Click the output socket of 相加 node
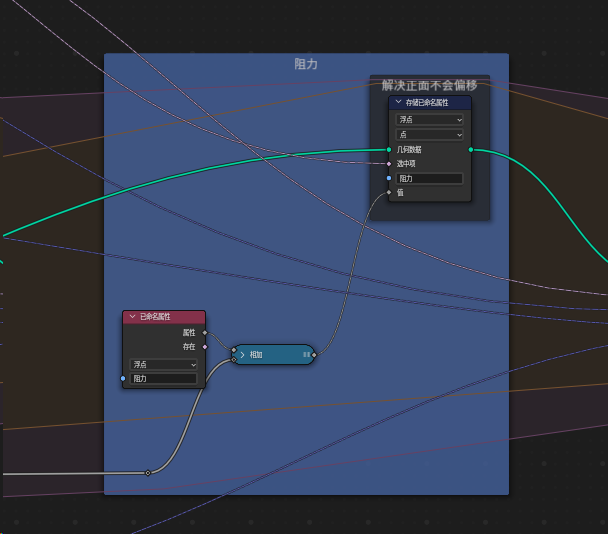Screen dimensions: 608x534 (x=314, y=355)
